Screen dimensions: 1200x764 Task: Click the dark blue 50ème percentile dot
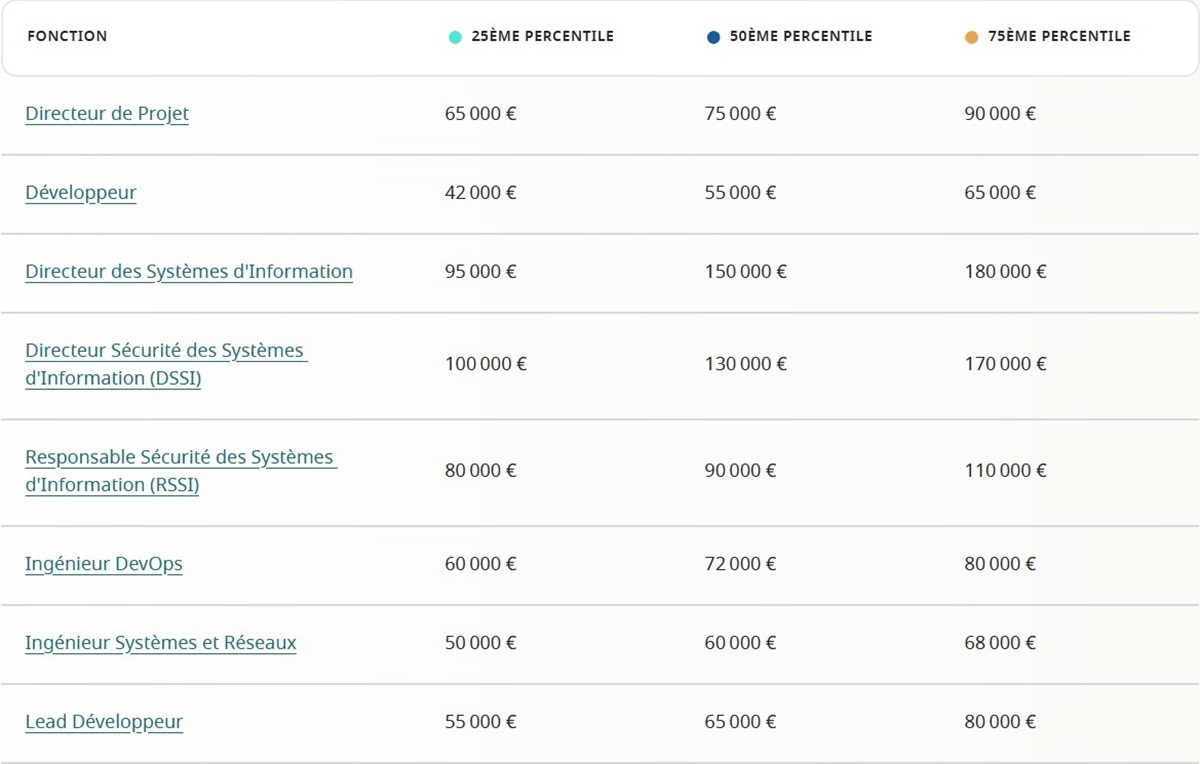pos(713,37)
